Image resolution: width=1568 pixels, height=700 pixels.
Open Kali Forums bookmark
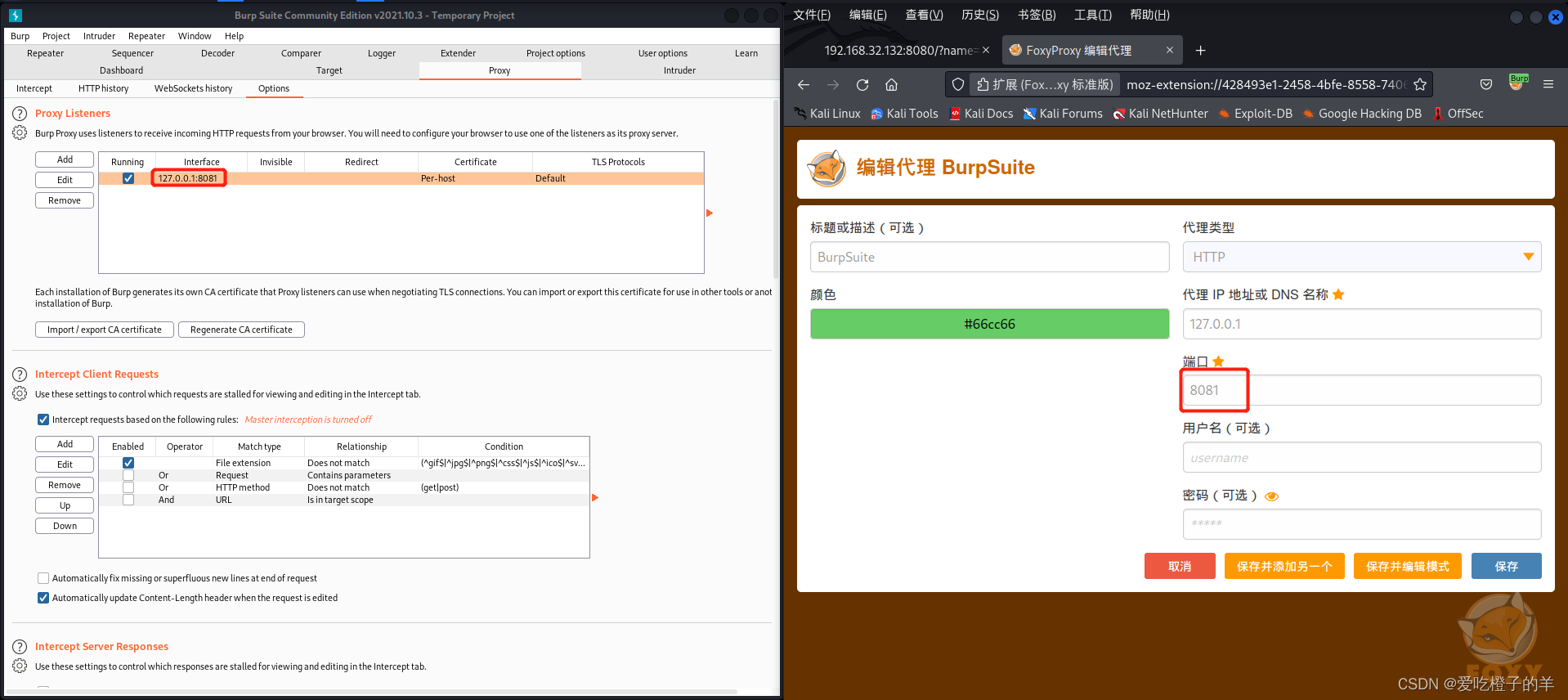1063,114
